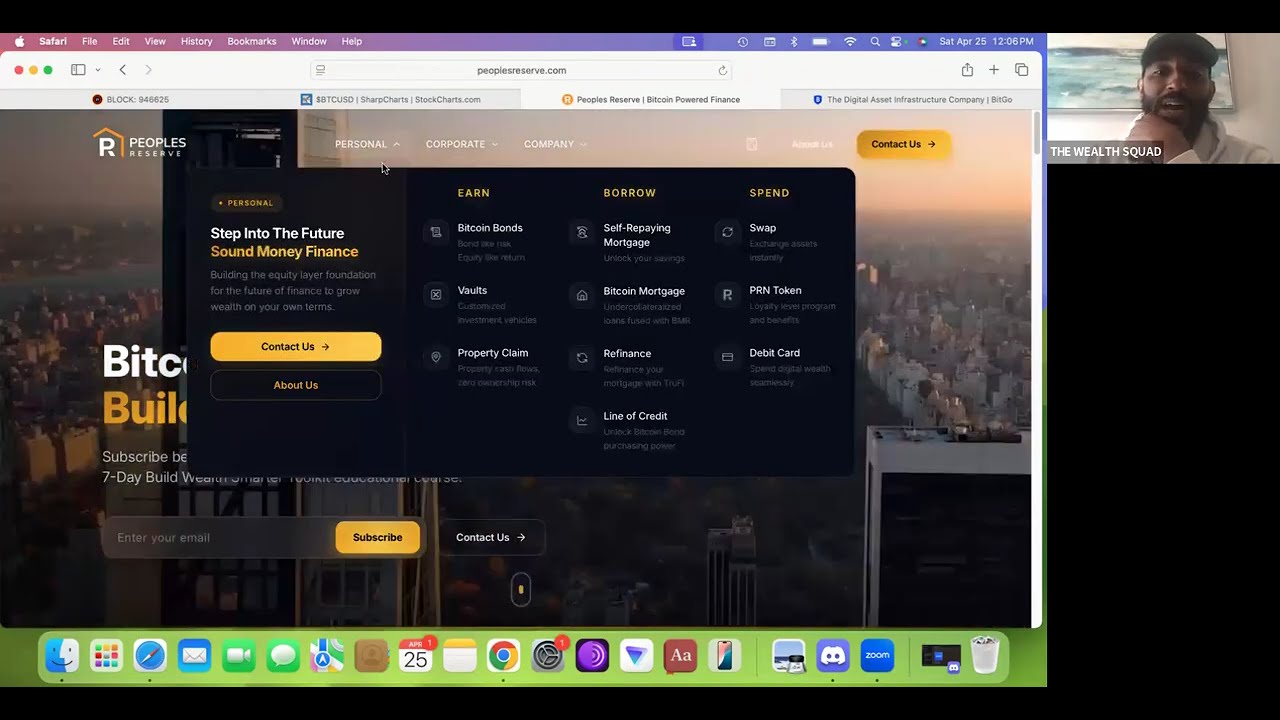Click About Us in Personal panel

296,385
